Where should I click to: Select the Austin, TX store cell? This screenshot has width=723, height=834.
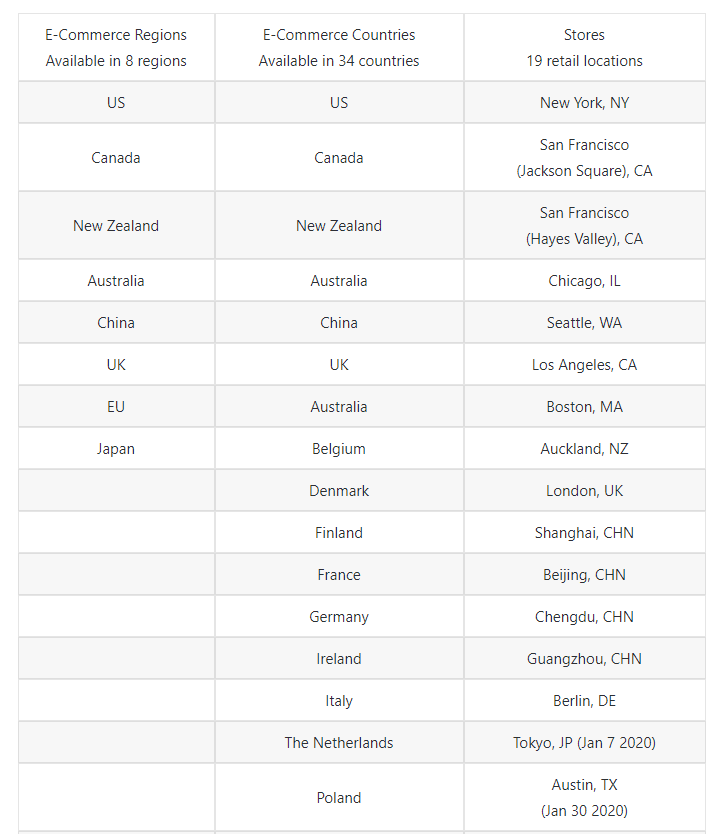pos(584,797)
